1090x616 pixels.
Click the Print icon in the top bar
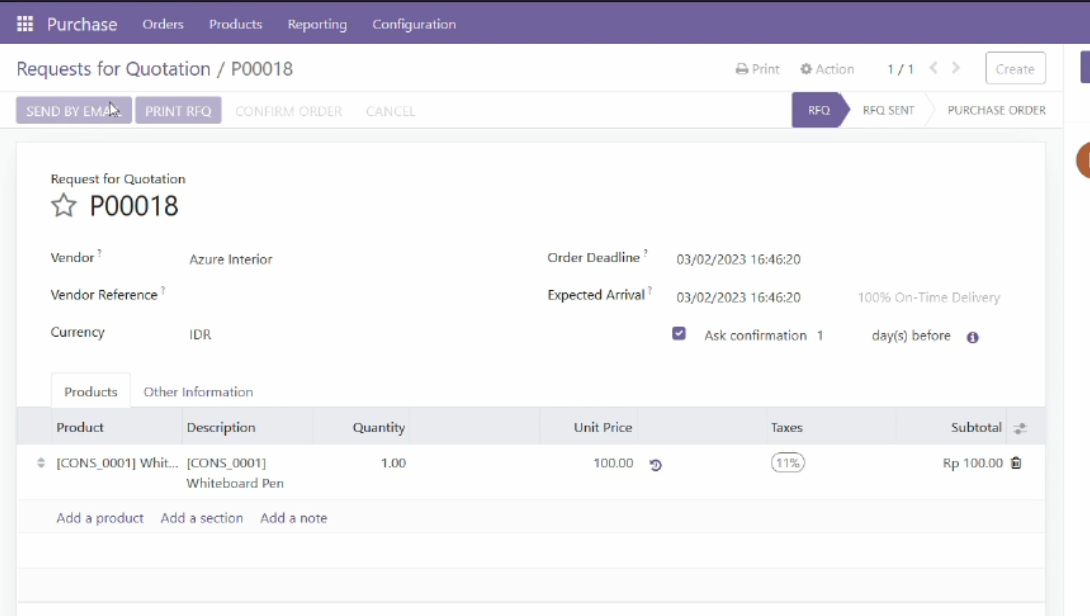pyautogui.click(x=757, y=68)
